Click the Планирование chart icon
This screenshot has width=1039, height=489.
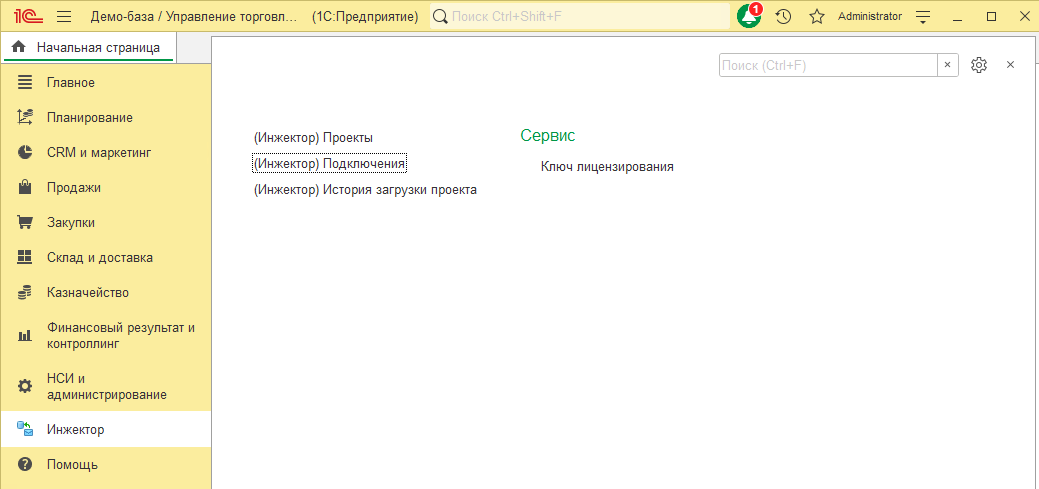(25, 118)
